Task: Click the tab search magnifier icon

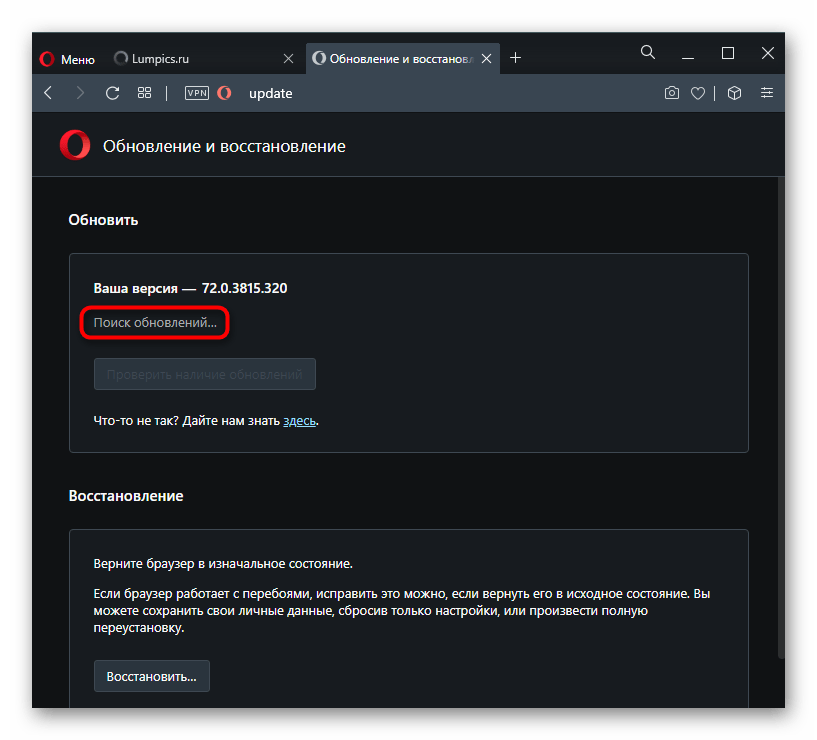Action: 648,53
